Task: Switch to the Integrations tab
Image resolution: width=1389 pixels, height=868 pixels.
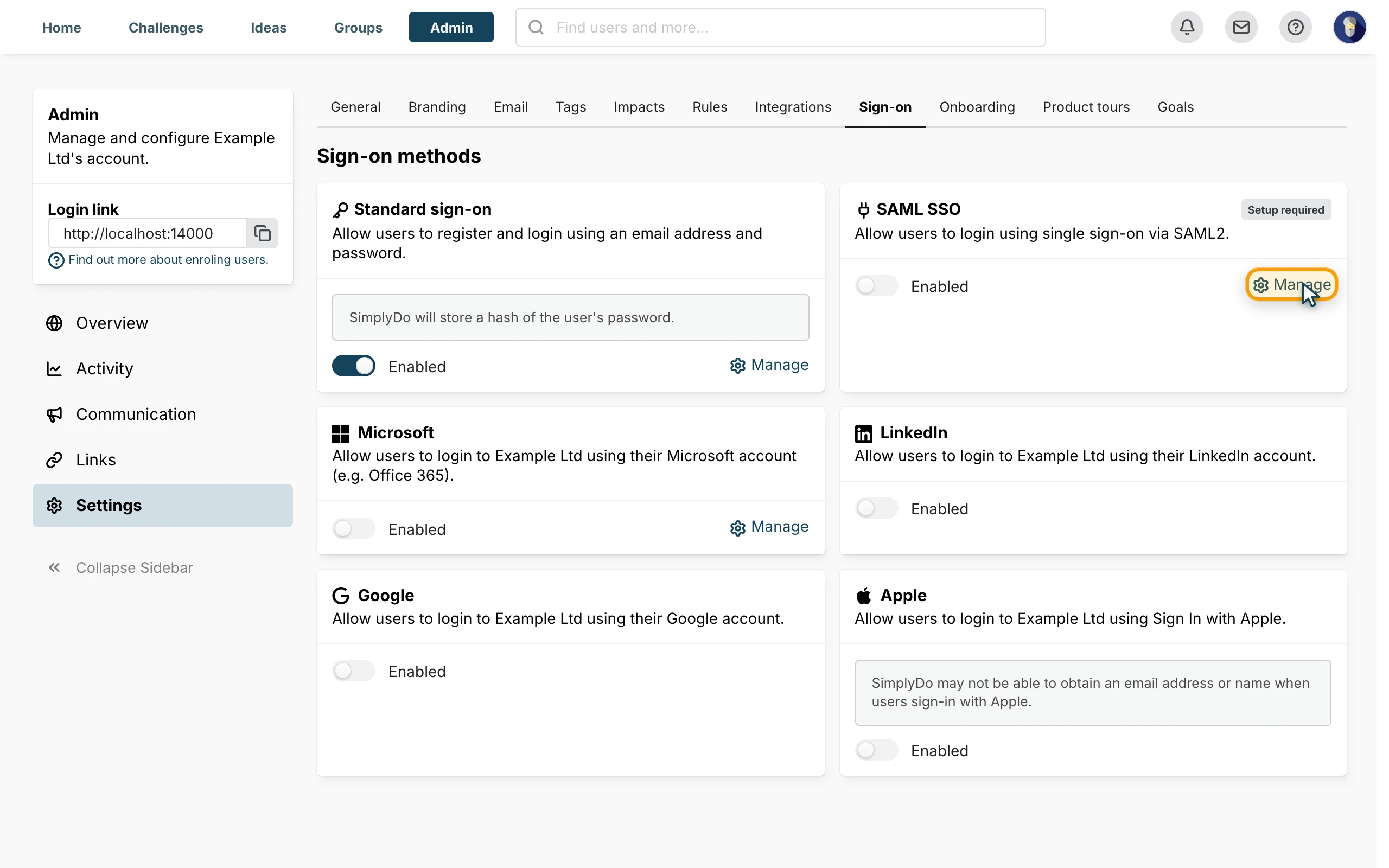Action: tap(793, 107)
